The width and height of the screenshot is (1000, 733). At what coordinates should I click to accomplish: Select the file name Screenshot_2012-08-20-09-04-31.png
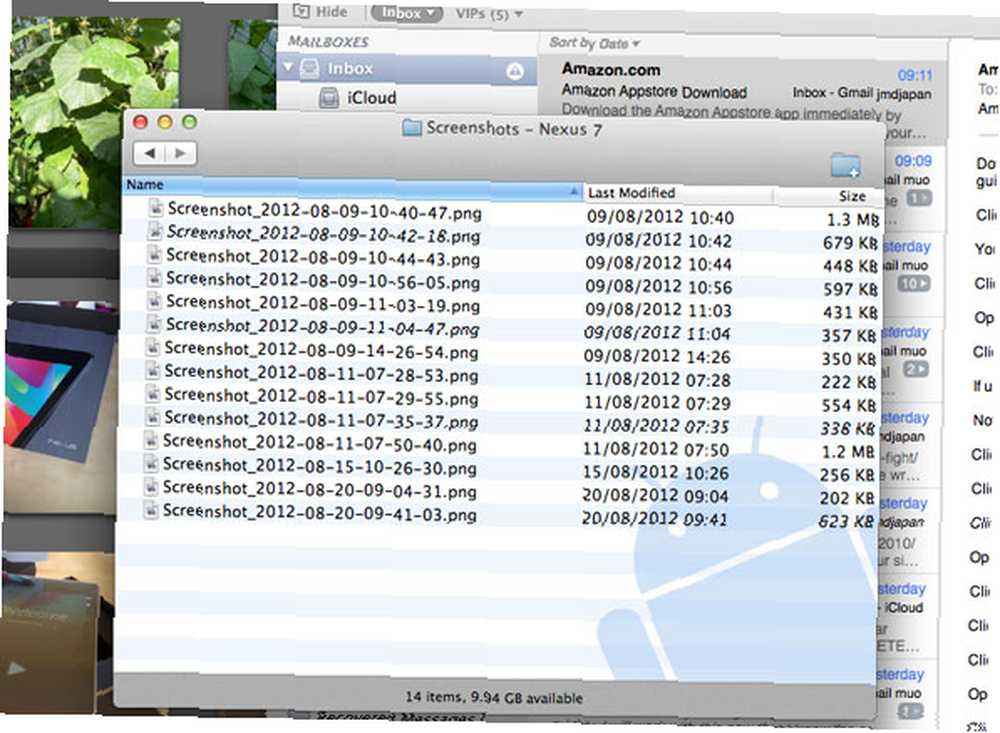tap(320, 491)
